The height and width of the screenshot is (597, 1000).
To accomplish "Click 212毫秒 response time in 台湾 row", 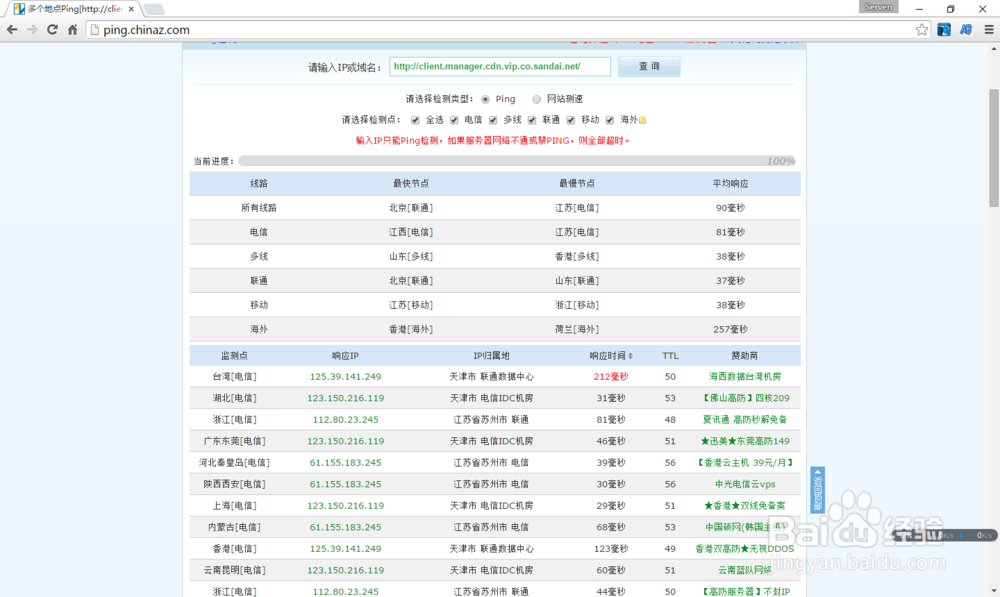I will tap(610, 376).
